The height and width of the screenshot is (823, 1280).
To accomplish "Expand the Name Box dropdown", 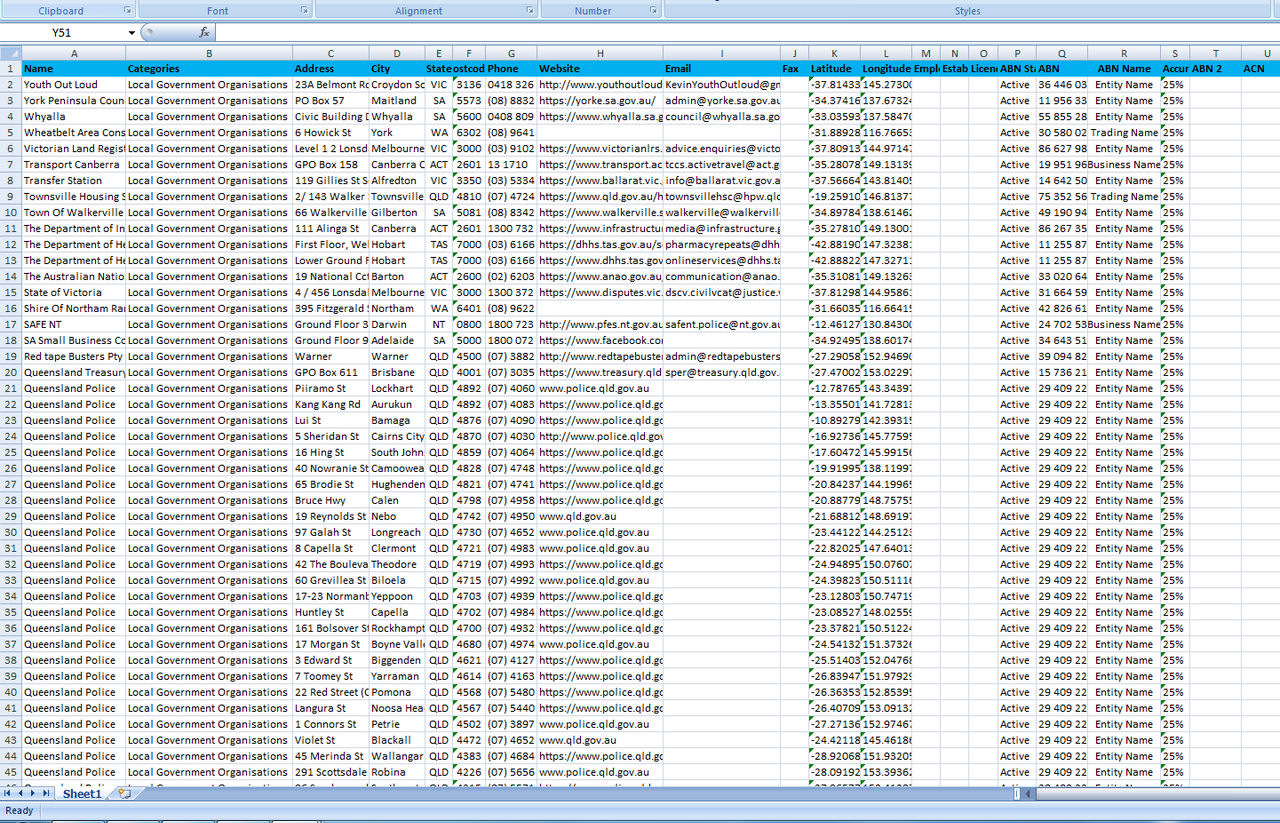I will tap(131, 33).
